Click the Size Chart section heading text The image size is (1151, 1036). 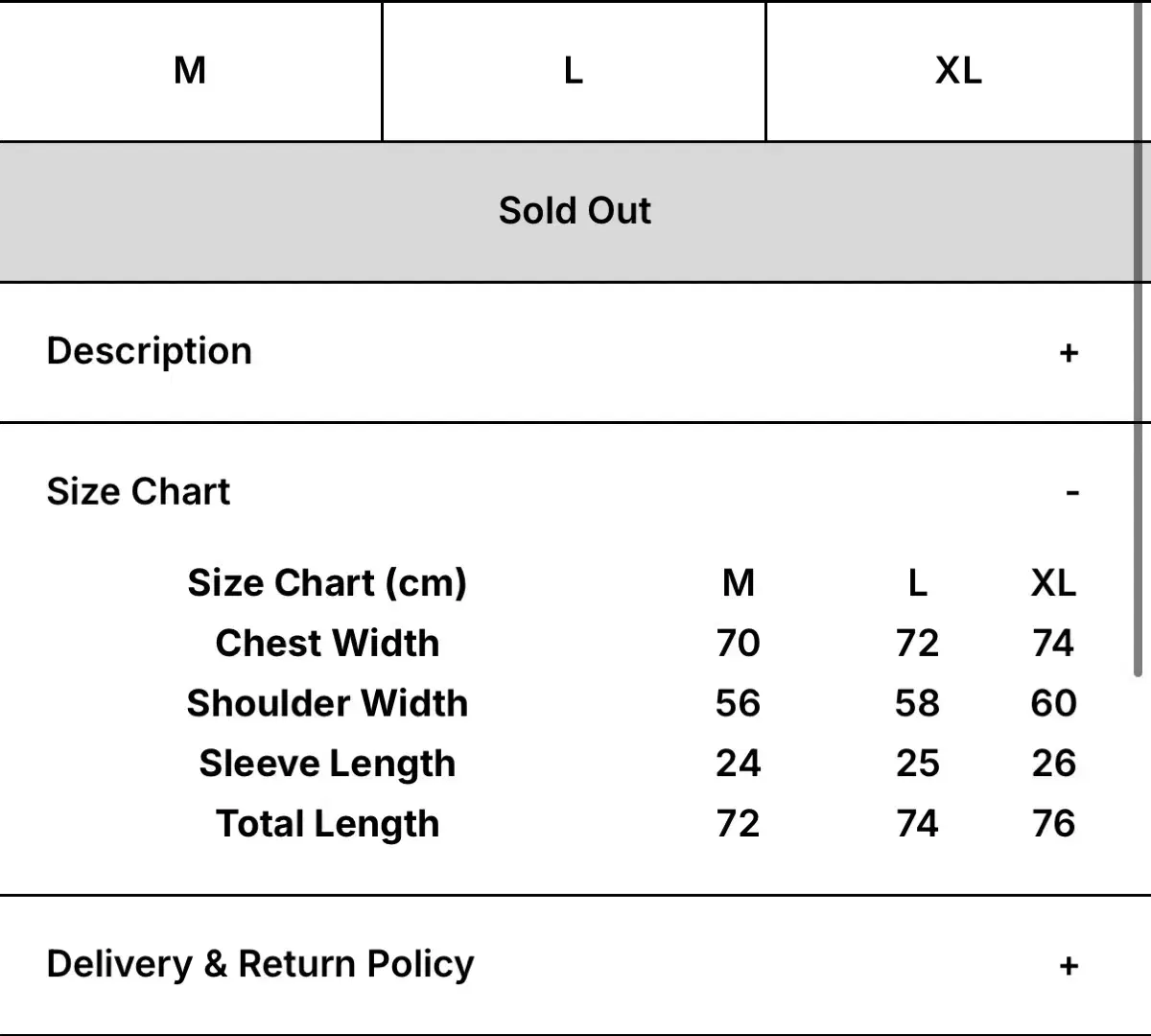139,491
